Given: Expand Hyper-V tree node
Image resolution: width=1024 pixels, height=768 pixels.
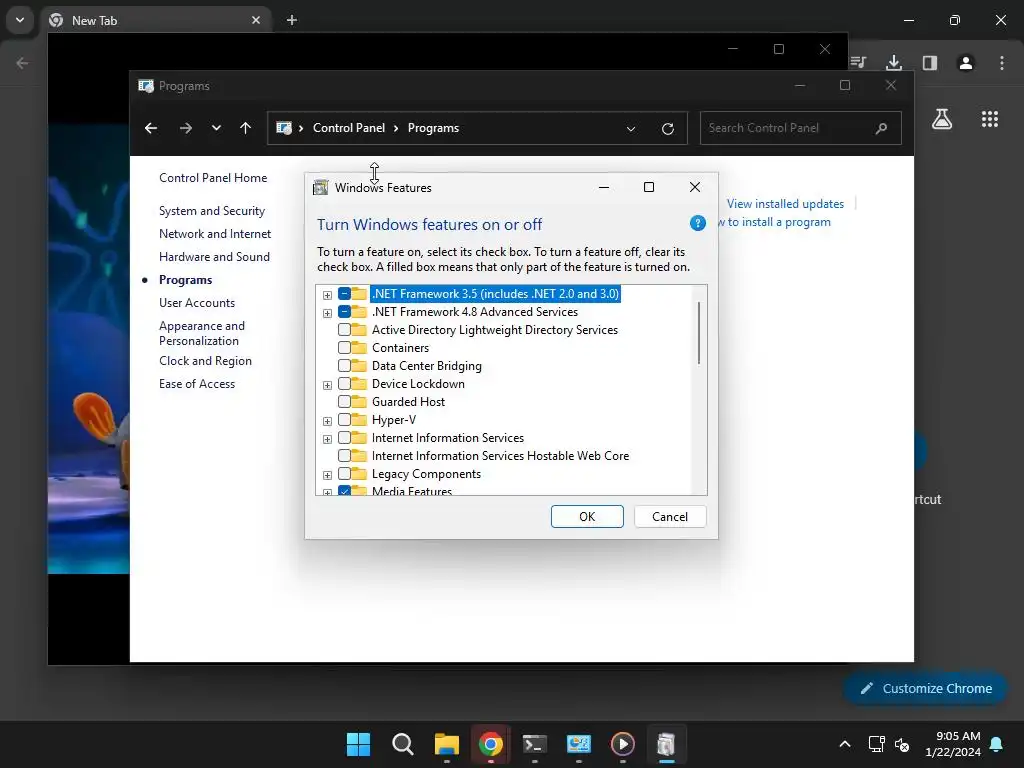Looking at the screenshot, I should 327,421.
